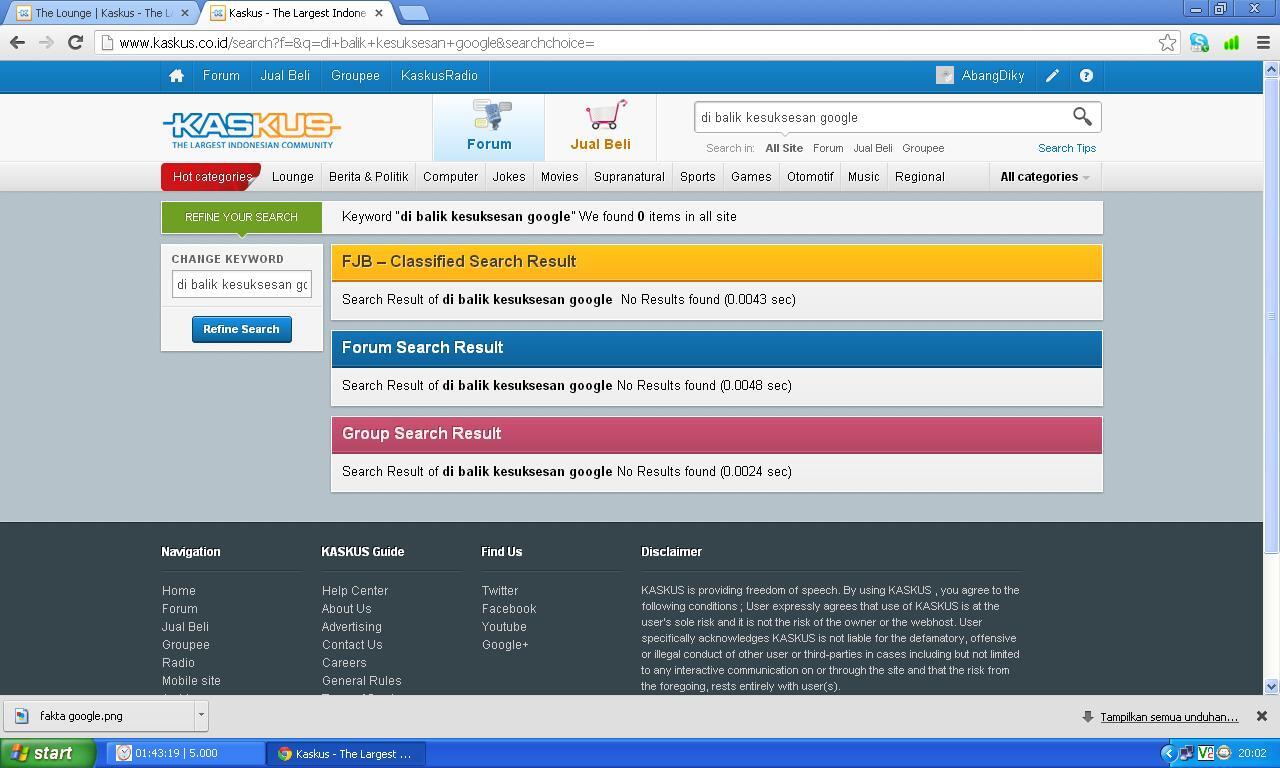This screenshot has width=1280, height=768.
Task: Click the Refine Search button
Action: 241,329
